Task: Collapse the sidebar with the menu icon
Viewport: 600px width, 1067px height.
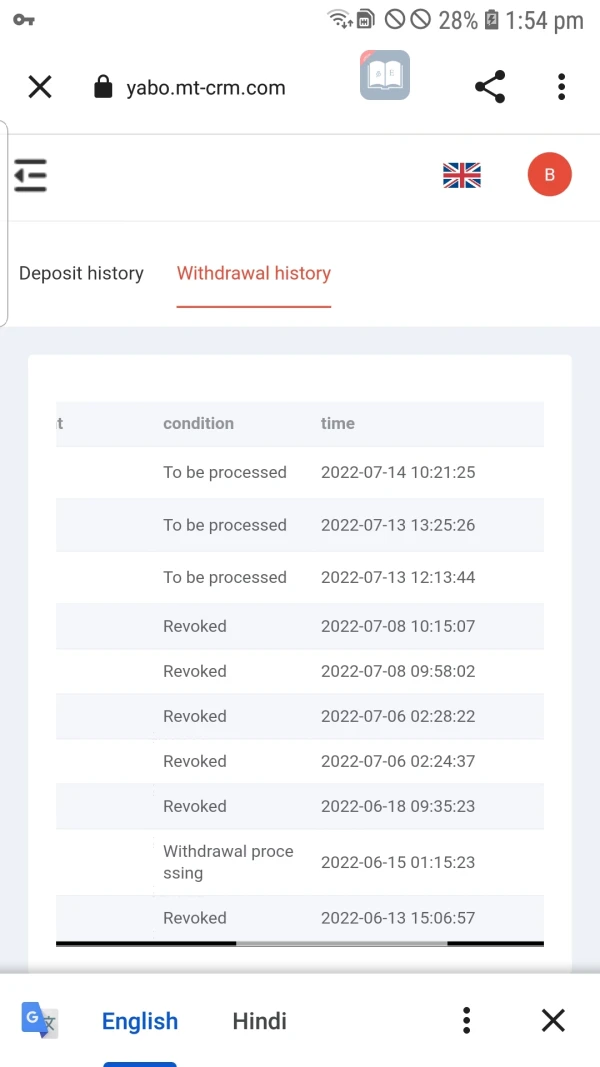Action: click(31, 175)
